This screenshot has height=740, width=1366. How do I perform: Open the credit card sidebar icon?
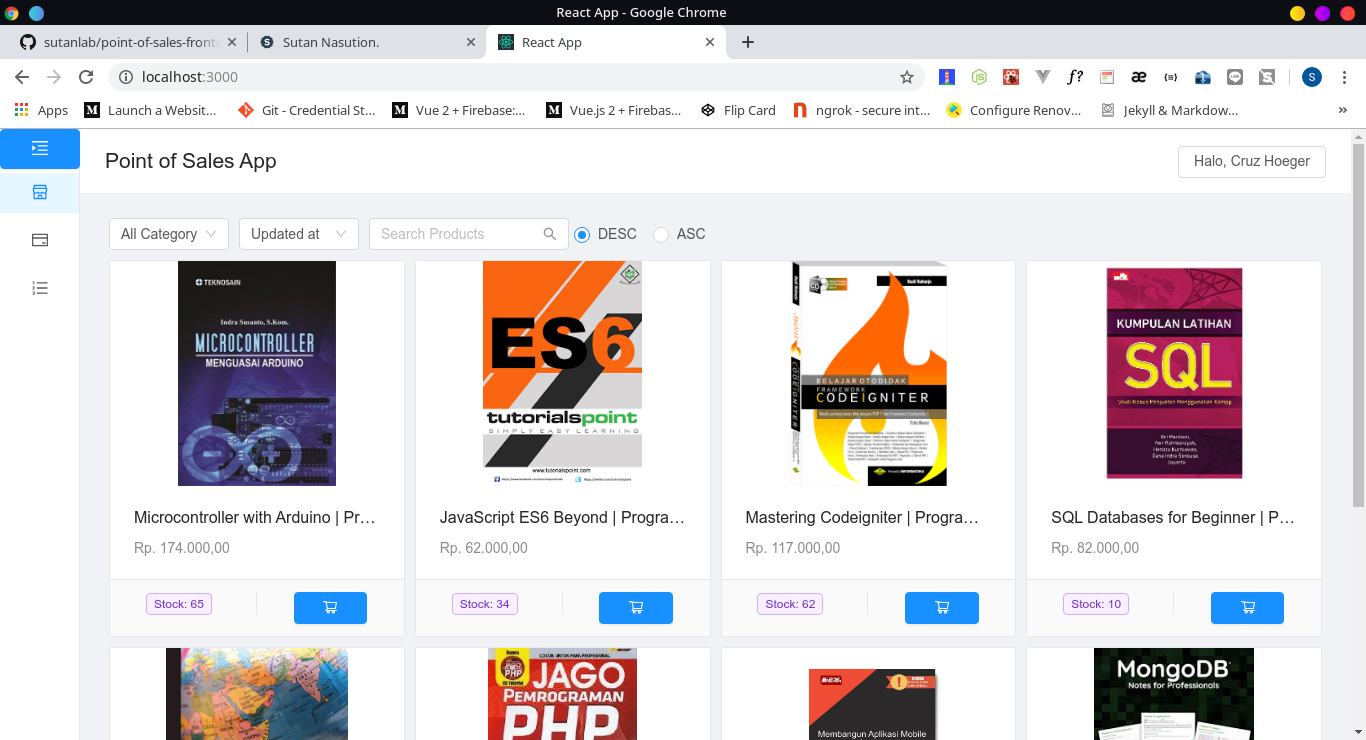tap(40, 240)
